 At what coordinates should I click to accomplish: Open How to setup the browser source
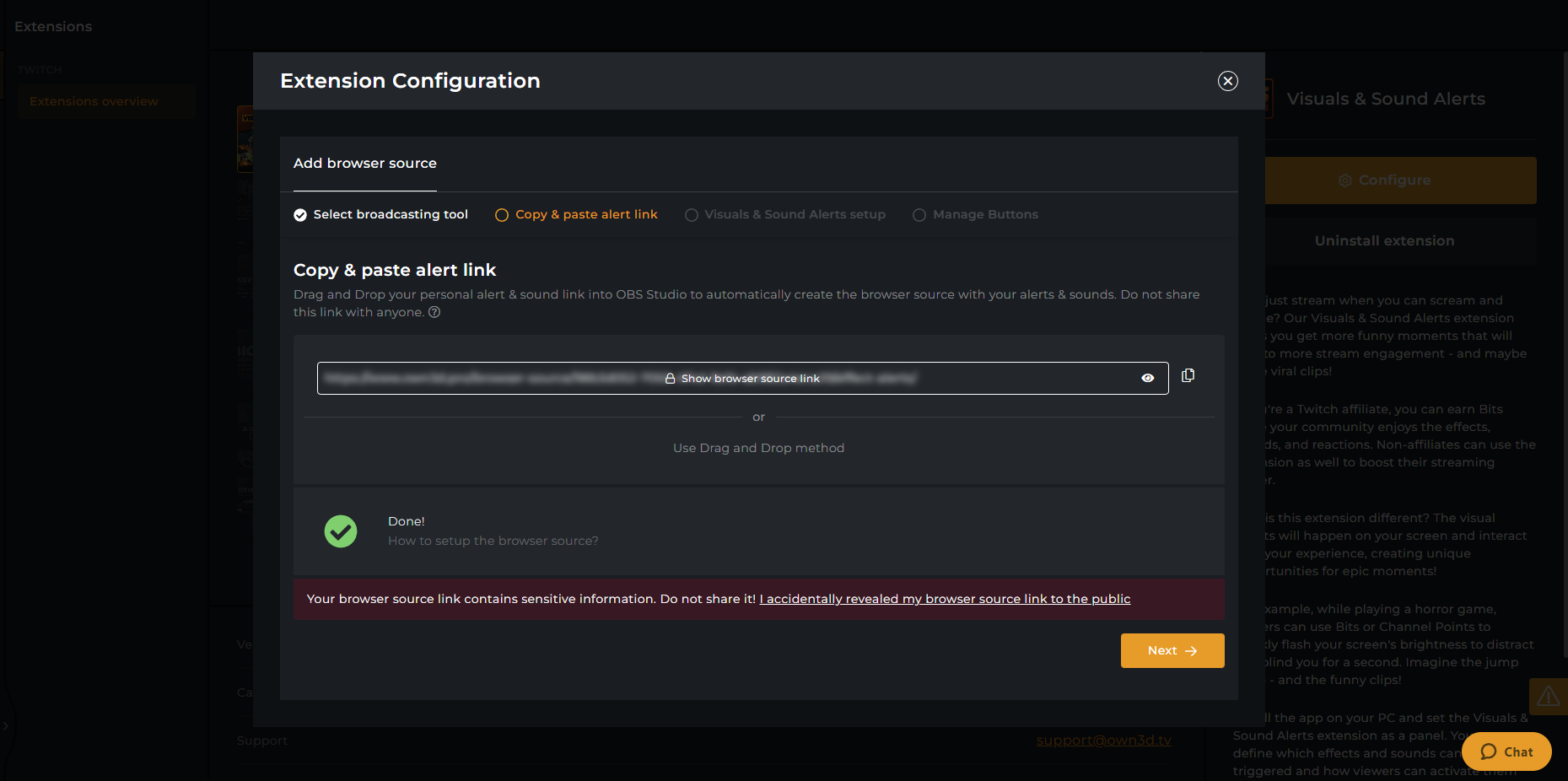coord(493,541)
